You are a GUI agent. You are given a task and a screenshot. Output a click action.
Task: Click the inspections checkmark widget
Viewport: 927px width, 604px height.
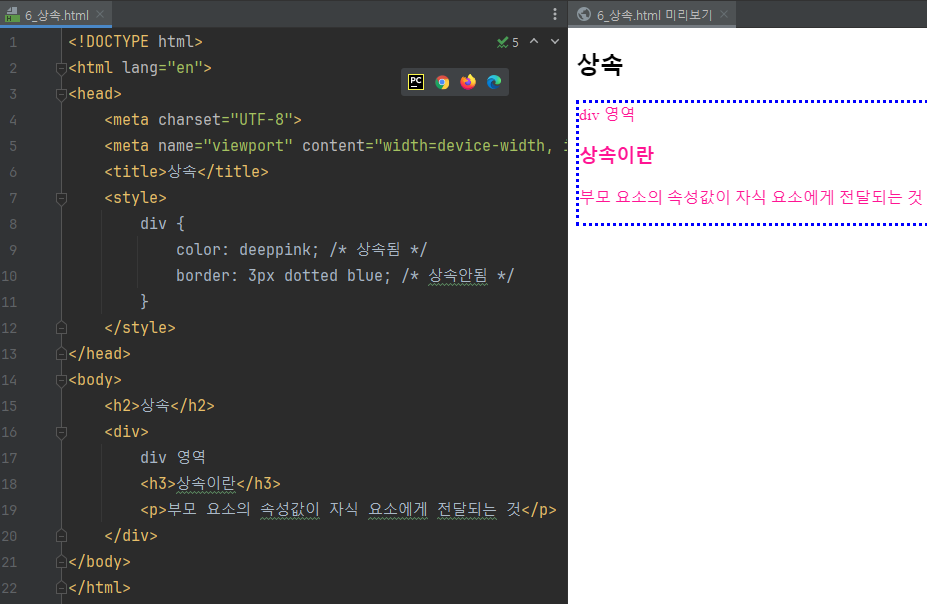click(x=508, y=42)
